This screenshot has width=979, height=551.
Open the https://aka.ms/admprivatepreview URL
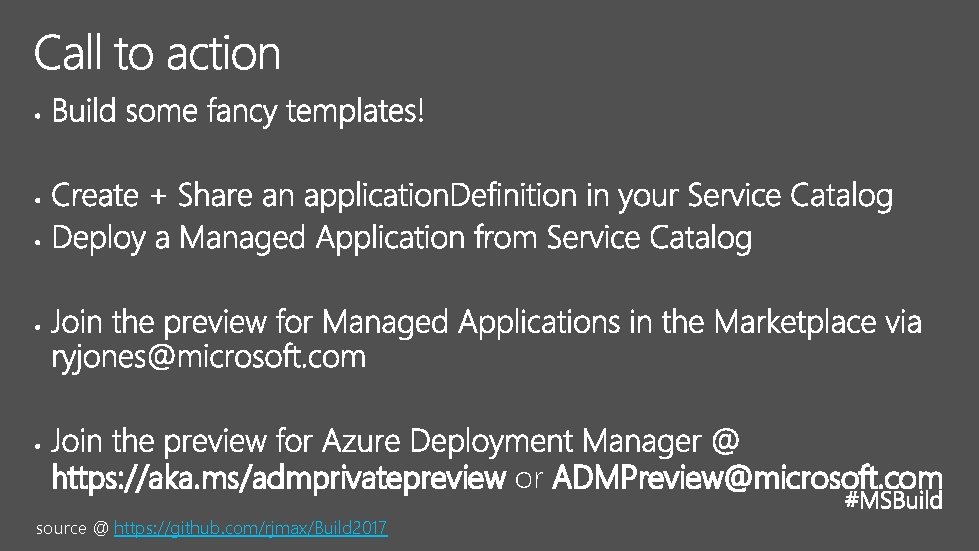(278, 478)
